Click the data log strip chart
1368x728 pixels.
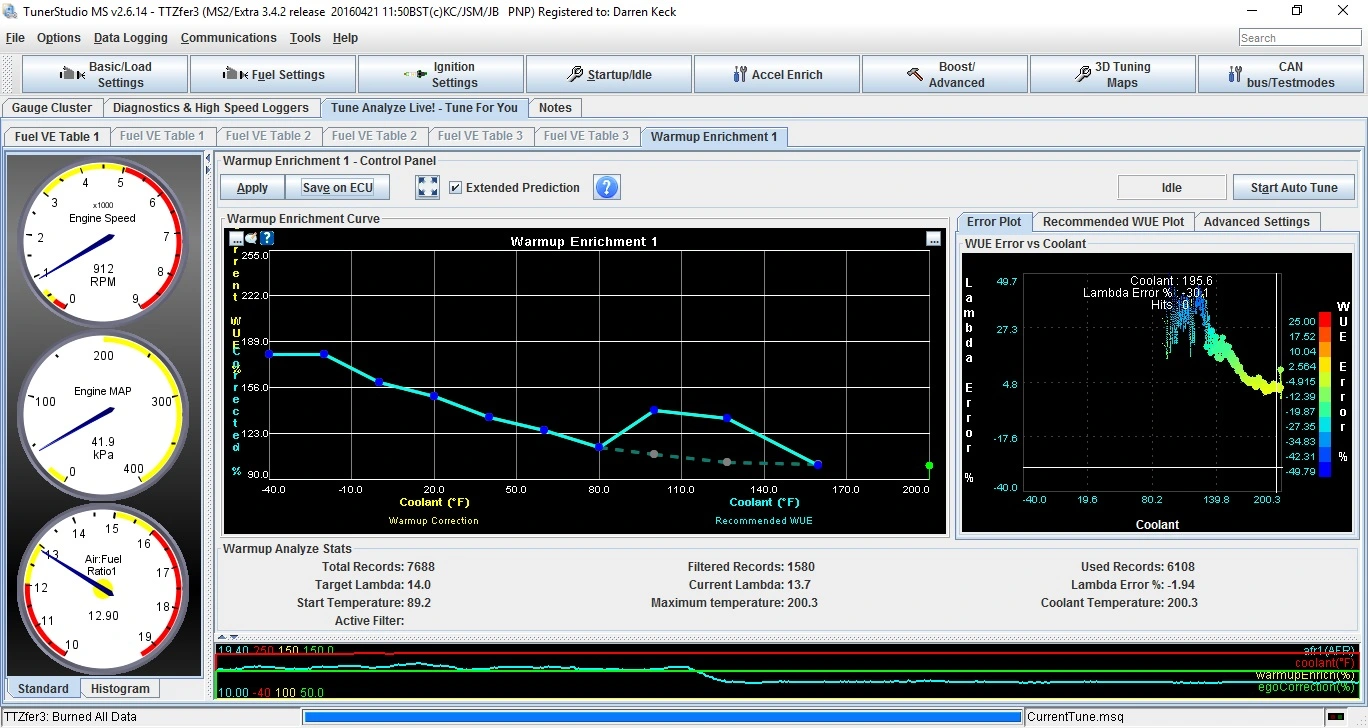click(x=788, y=671)
